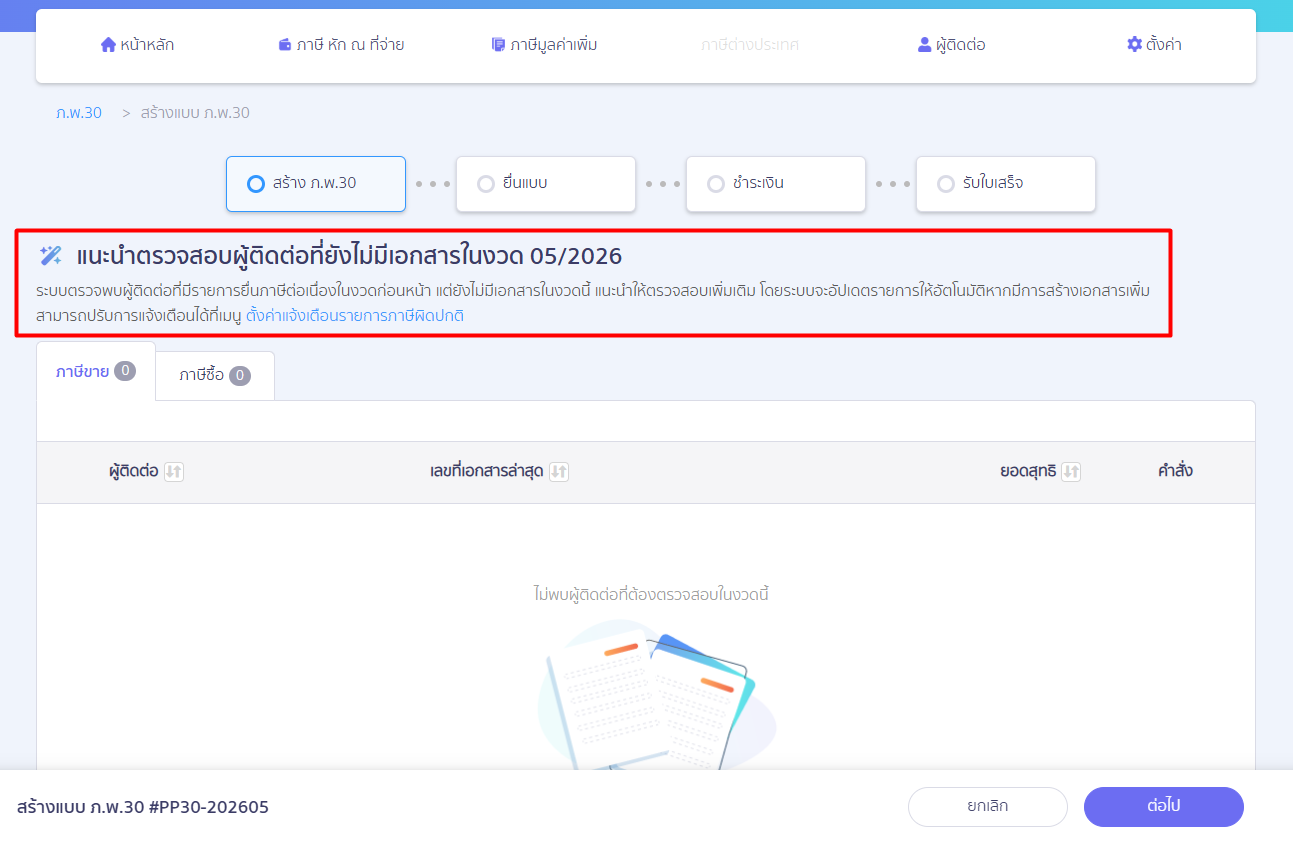Click the footer text สร้างแบบ ภ.พ.30 #PP30-202605
Viewport: 1293px width, 844px height.
point(143,807)
